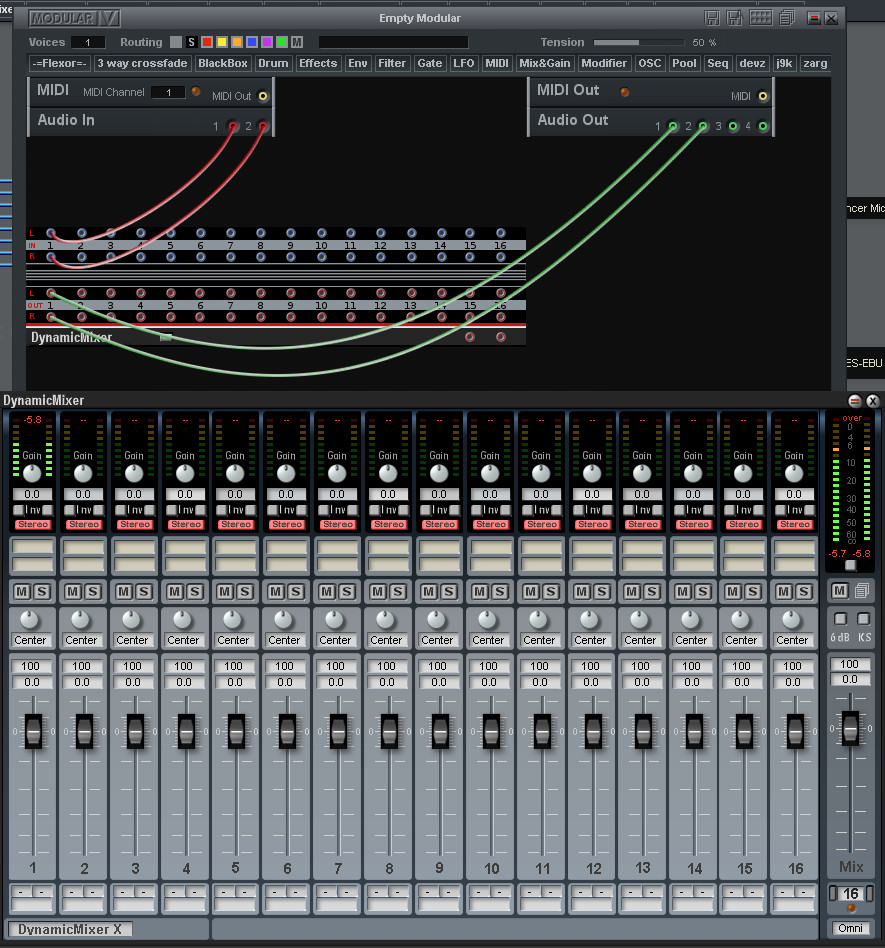Mute channel 1 with its M button

point(22,592)
